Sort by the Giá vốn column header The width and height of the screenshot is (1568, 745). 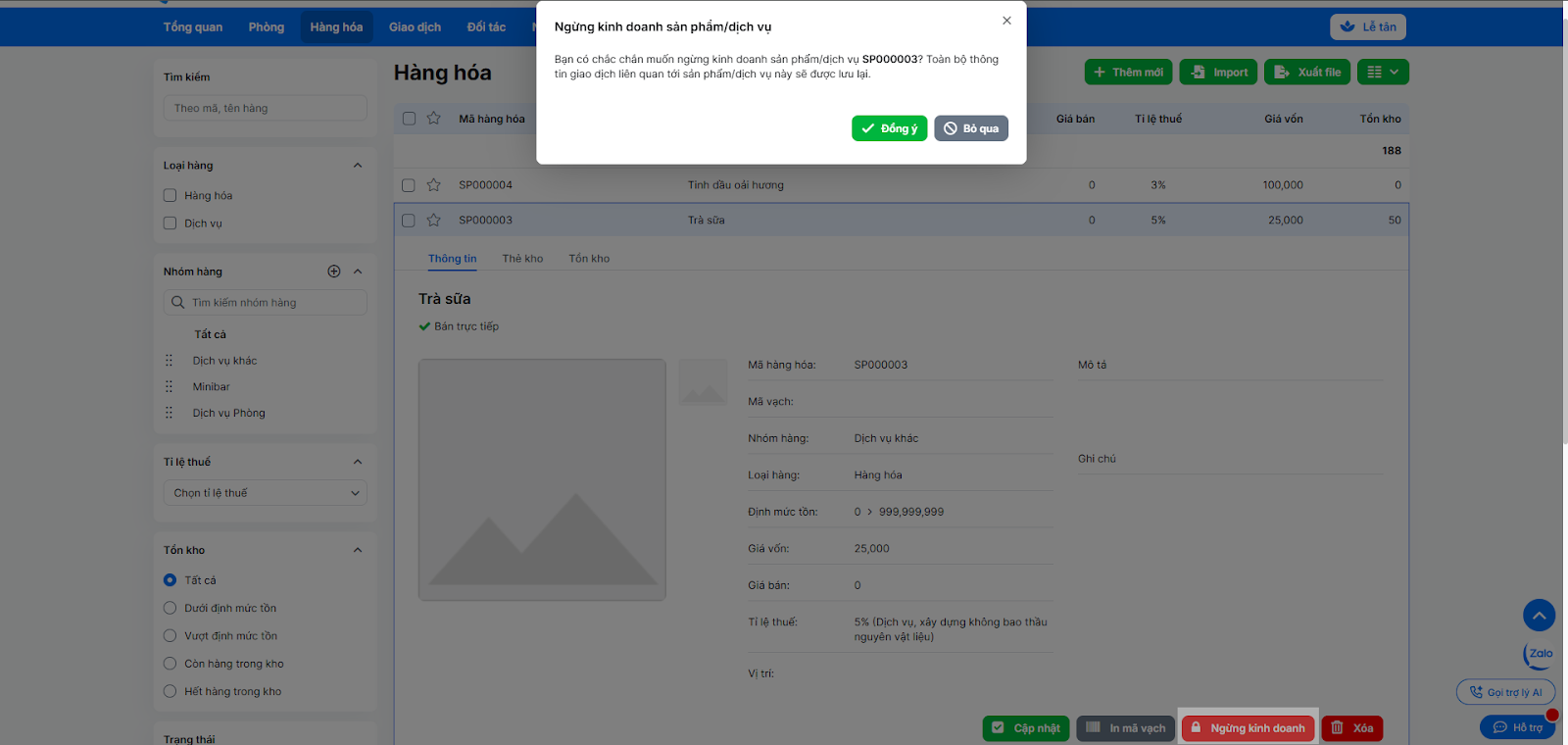pos(1284,119)
